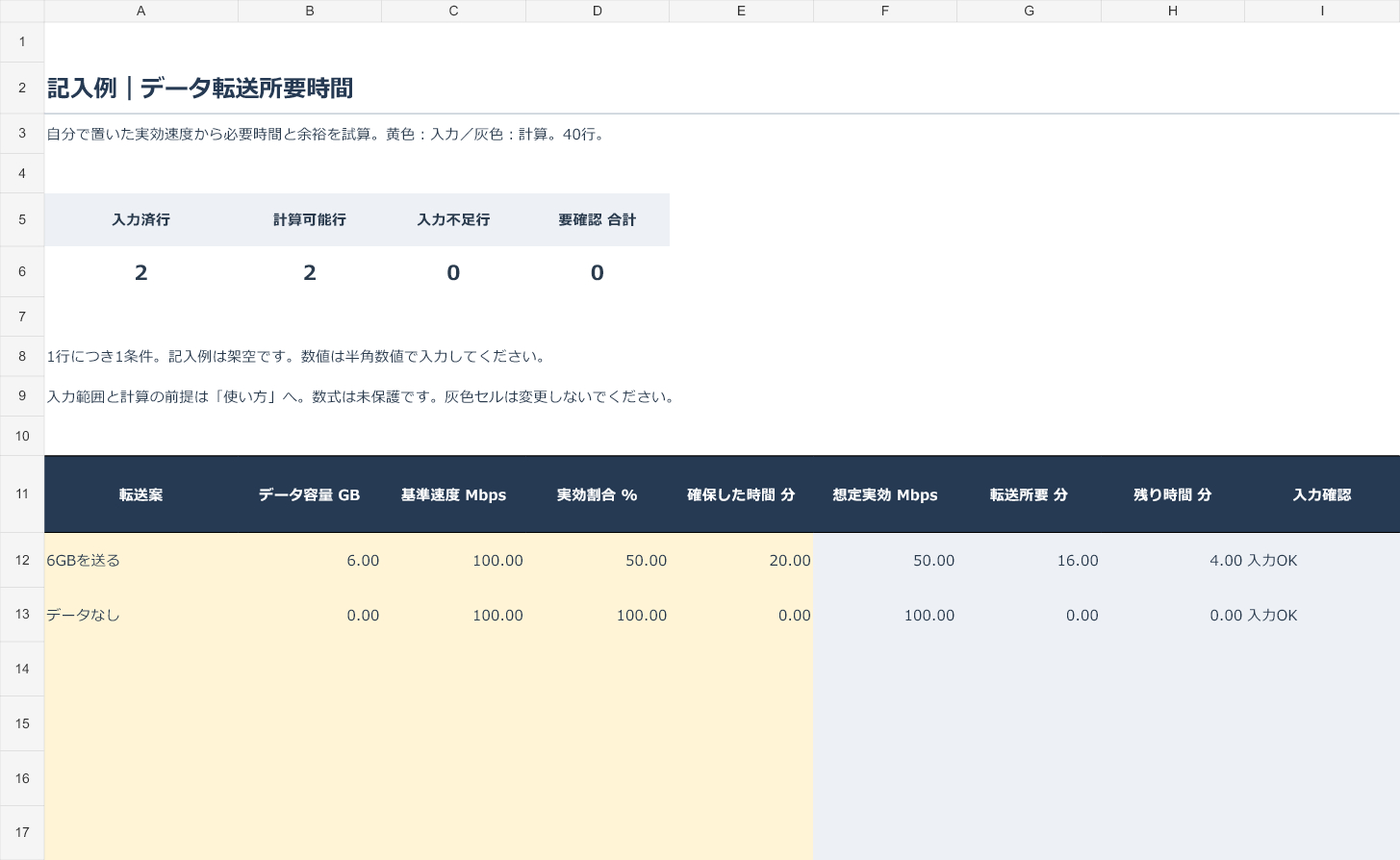Click data capacity cell showing 6.00
1400x860 pixels.
pyautogui.click(x=310, y=560)
